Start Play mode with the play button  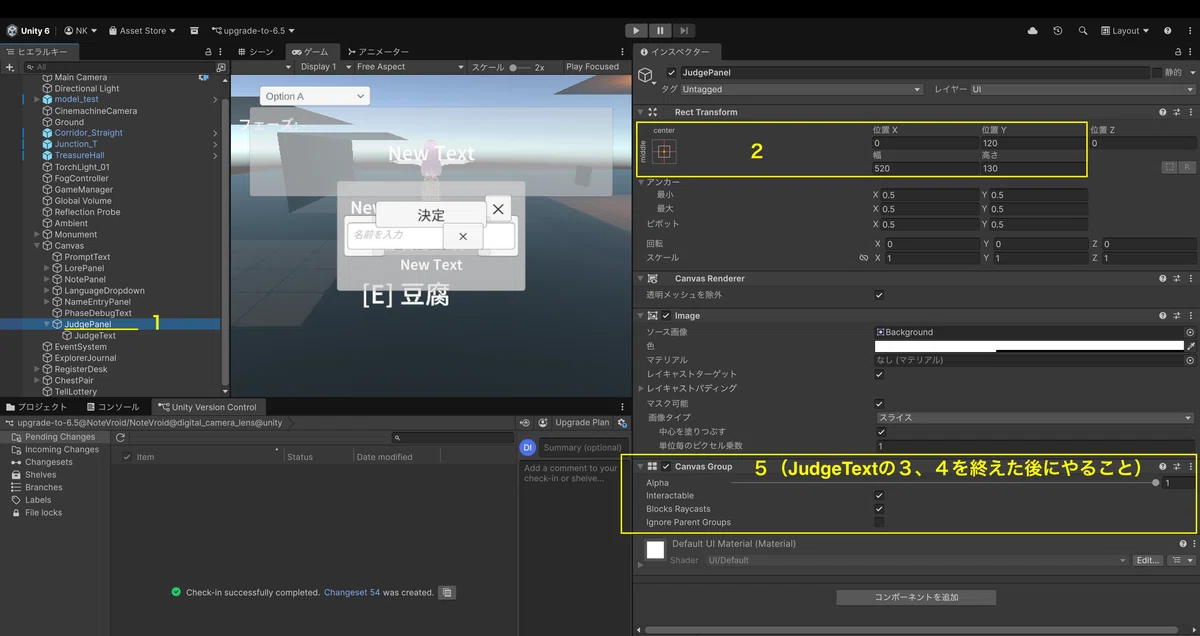click(x=636, y=31)
